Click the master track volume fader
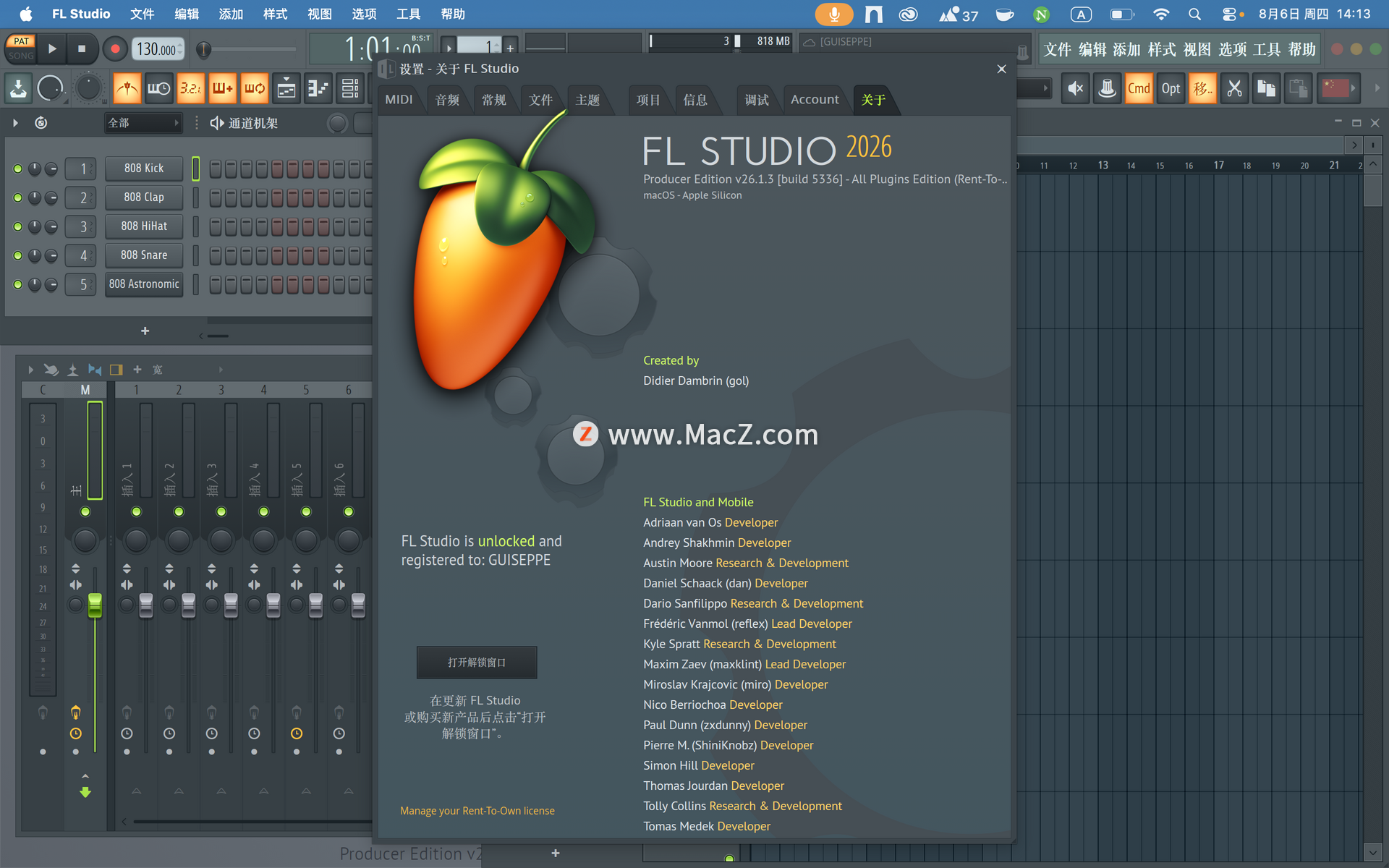The image size is (1389, 868). tap(95, 605)
